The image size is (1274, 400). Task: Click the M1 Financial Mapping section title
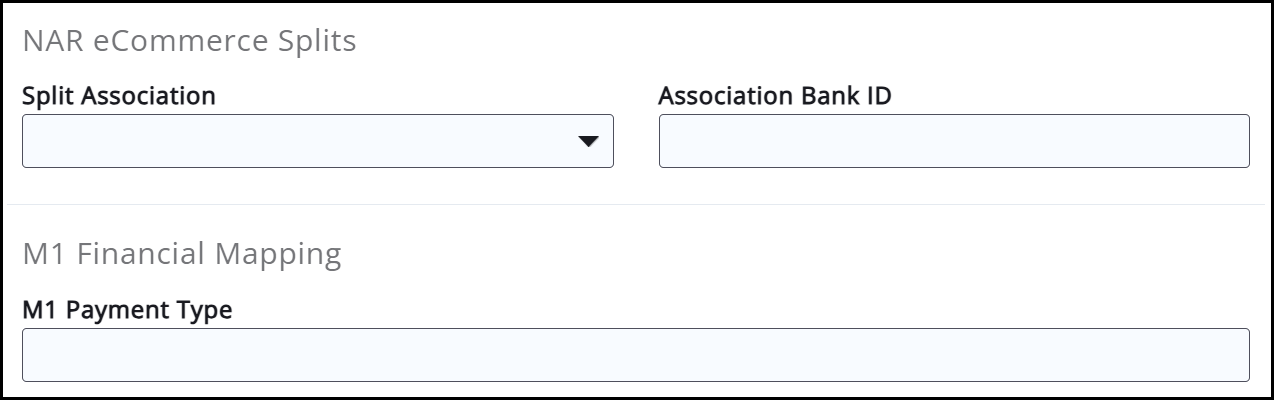click(x=181, y=254)
